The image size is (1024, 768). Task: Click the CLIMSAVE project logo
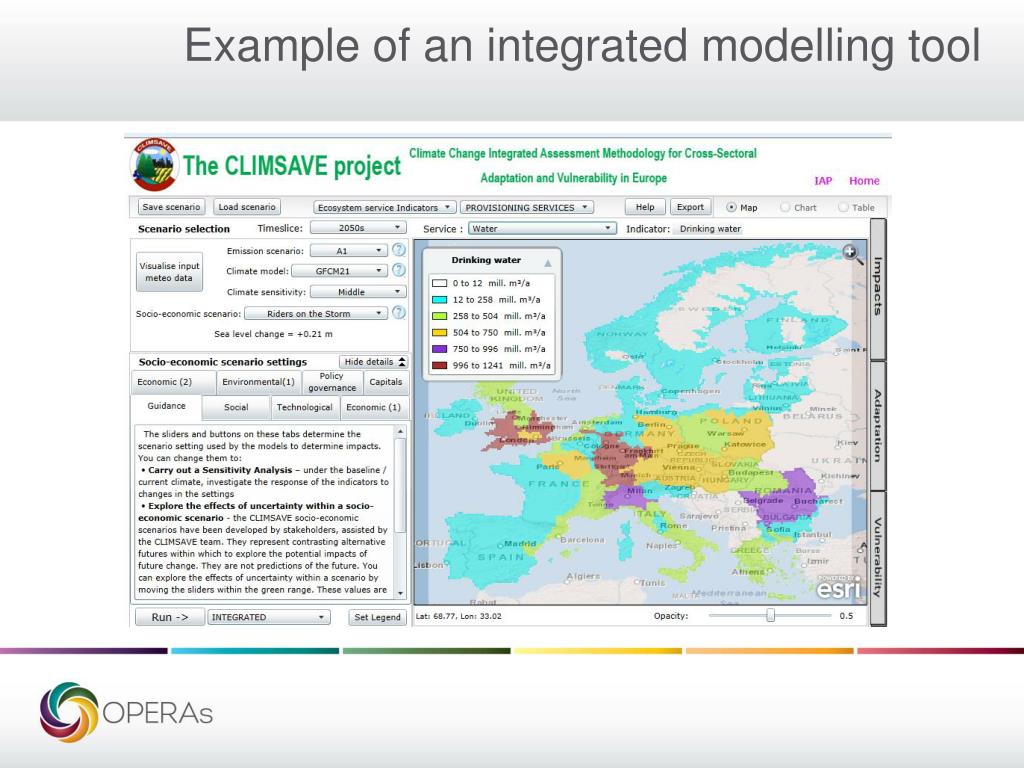tap(154, 165)
